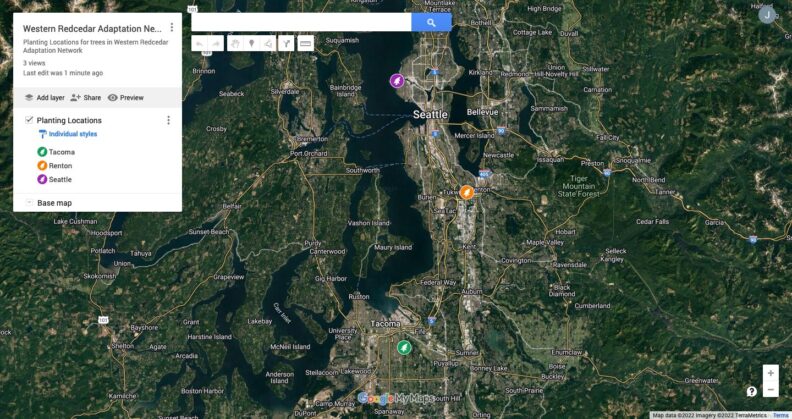792x419 pixels.
Task: Click the 3 views text
Action: (x=34, y=63)
